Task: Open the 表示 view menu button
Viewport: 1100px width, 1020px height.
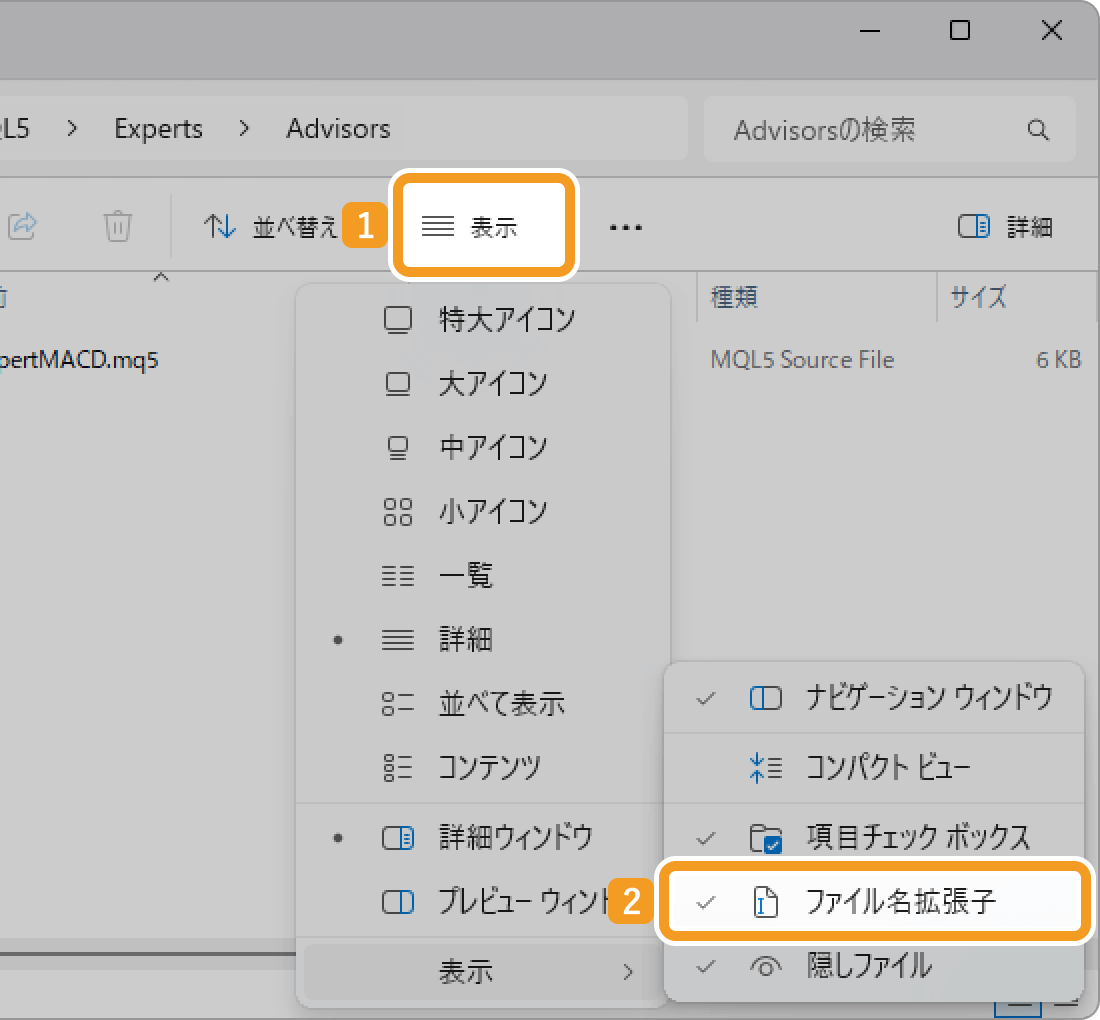Action: click(483, 226)
